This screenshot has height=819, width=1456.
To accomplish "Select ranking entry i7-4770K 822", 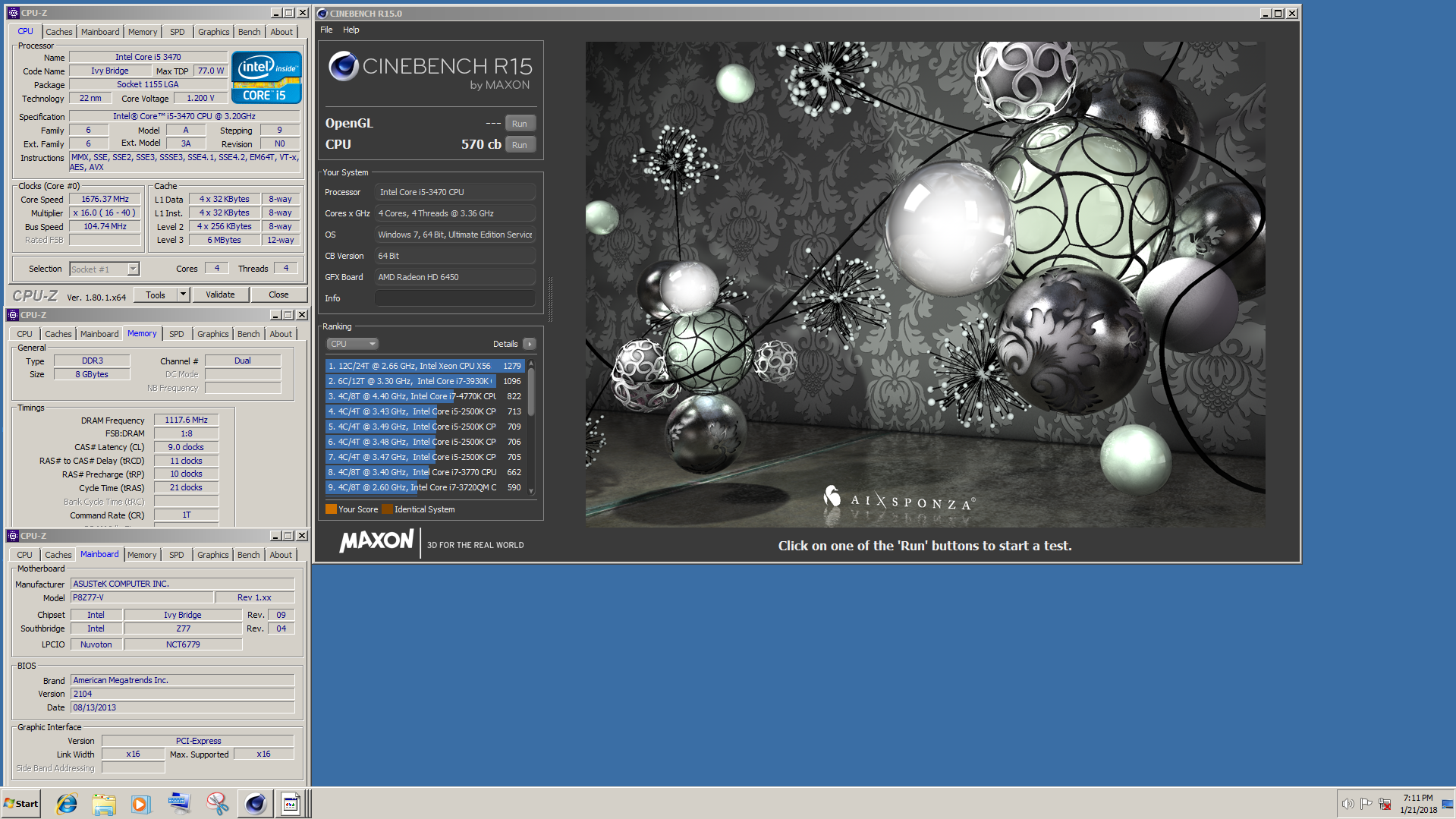I will click(425, 396).
